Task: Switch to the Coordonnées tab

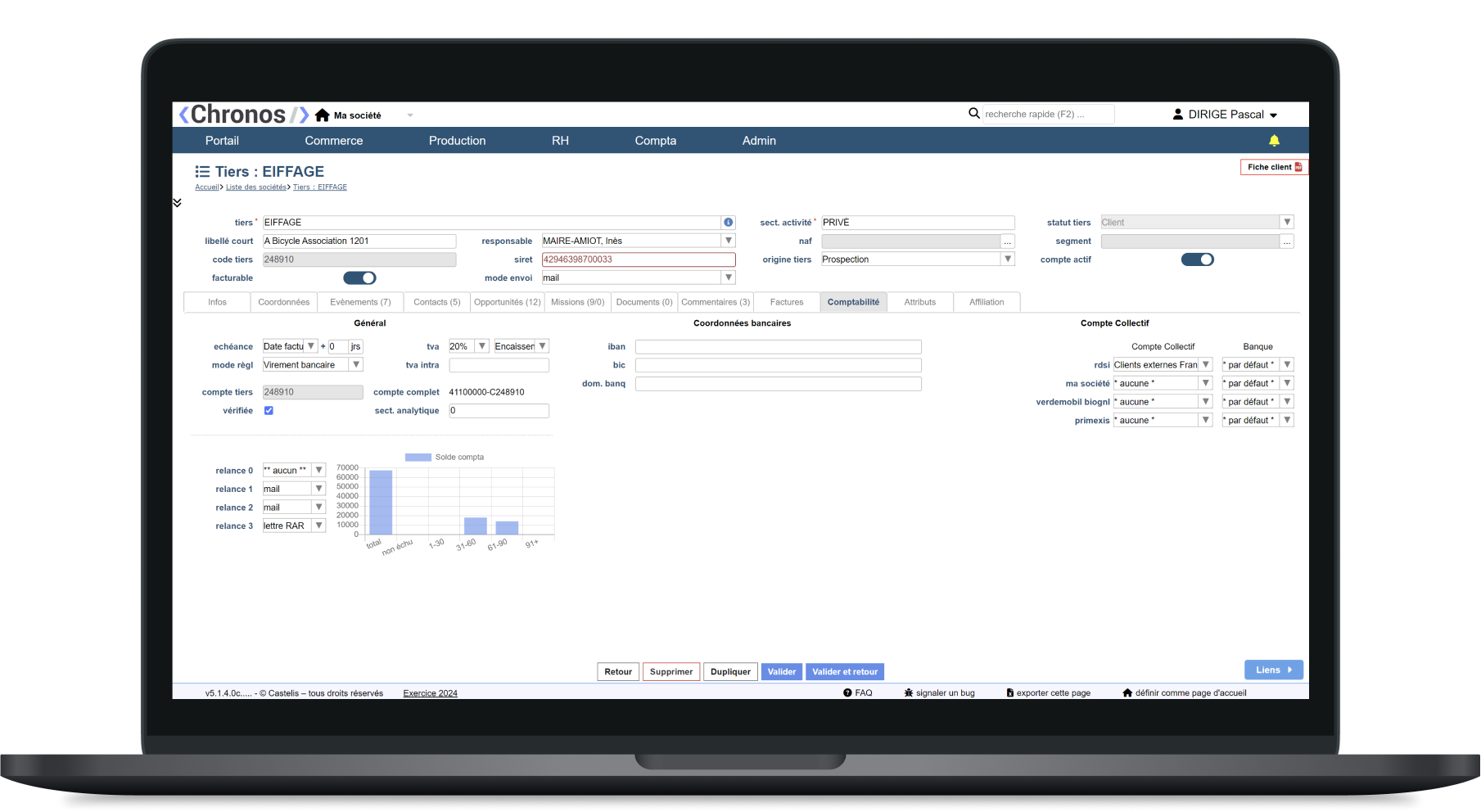Action: point(284,303)
